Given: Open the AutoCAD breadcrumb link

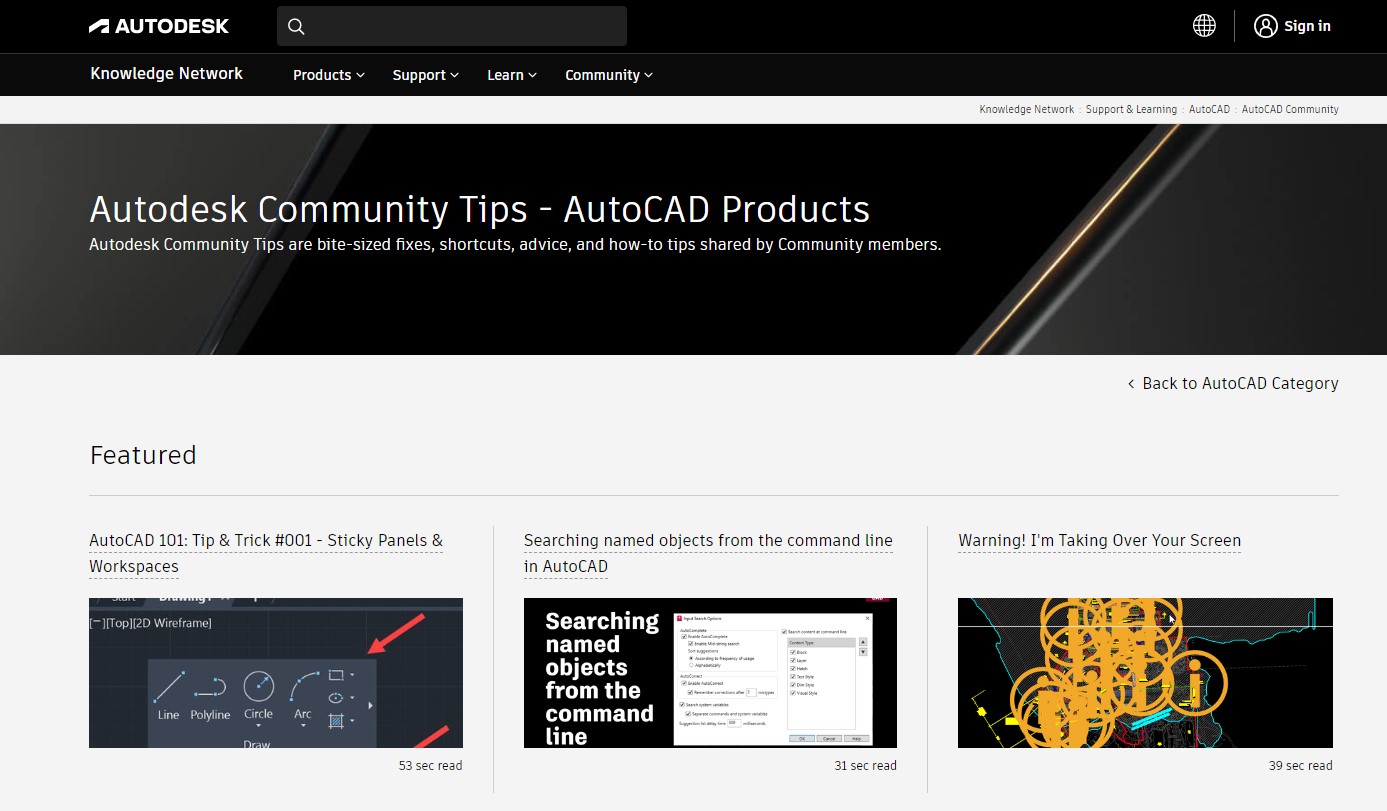Looking at the screenshot, I should pos(1209,109).
